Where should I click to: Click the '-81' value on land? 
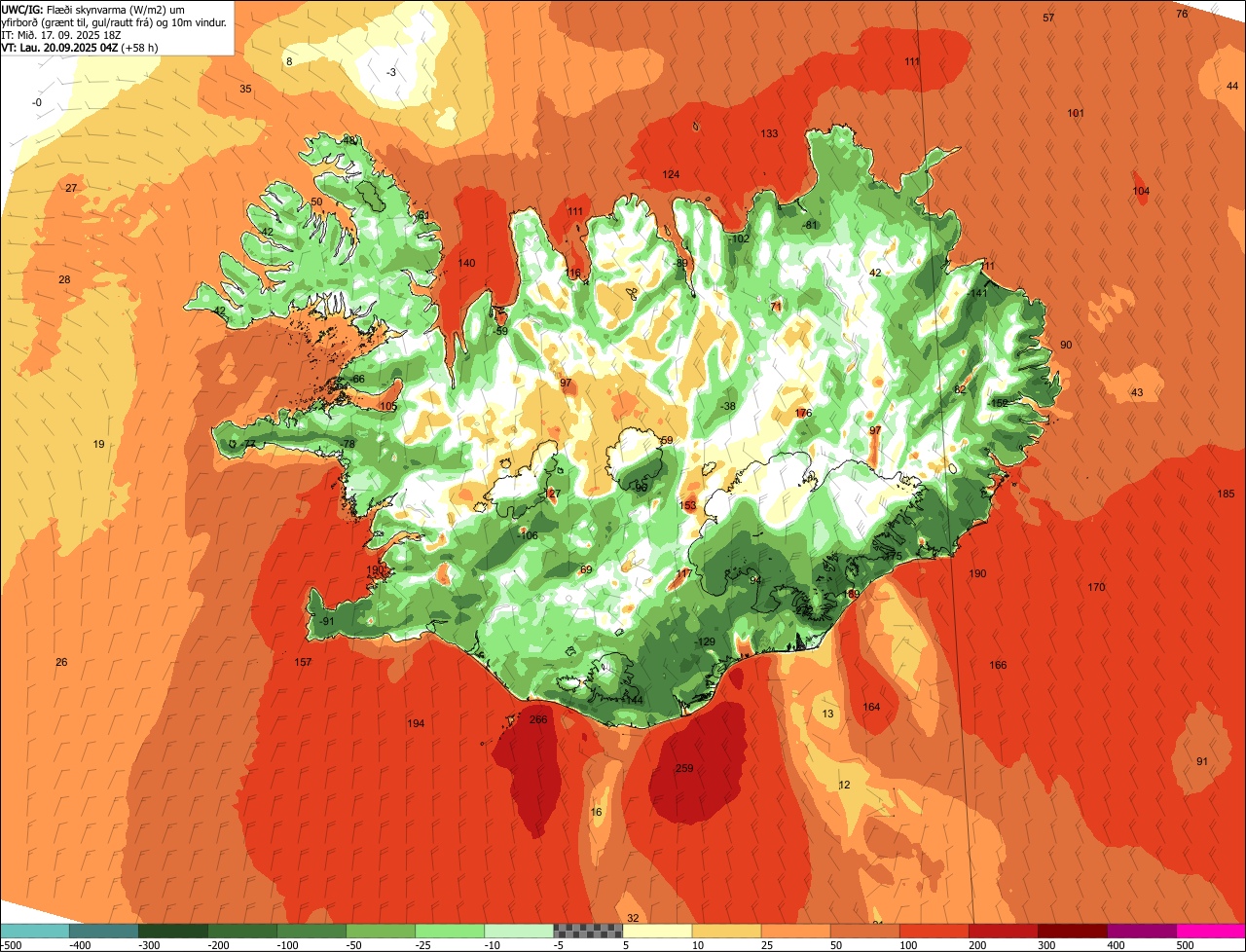[810, 226]
